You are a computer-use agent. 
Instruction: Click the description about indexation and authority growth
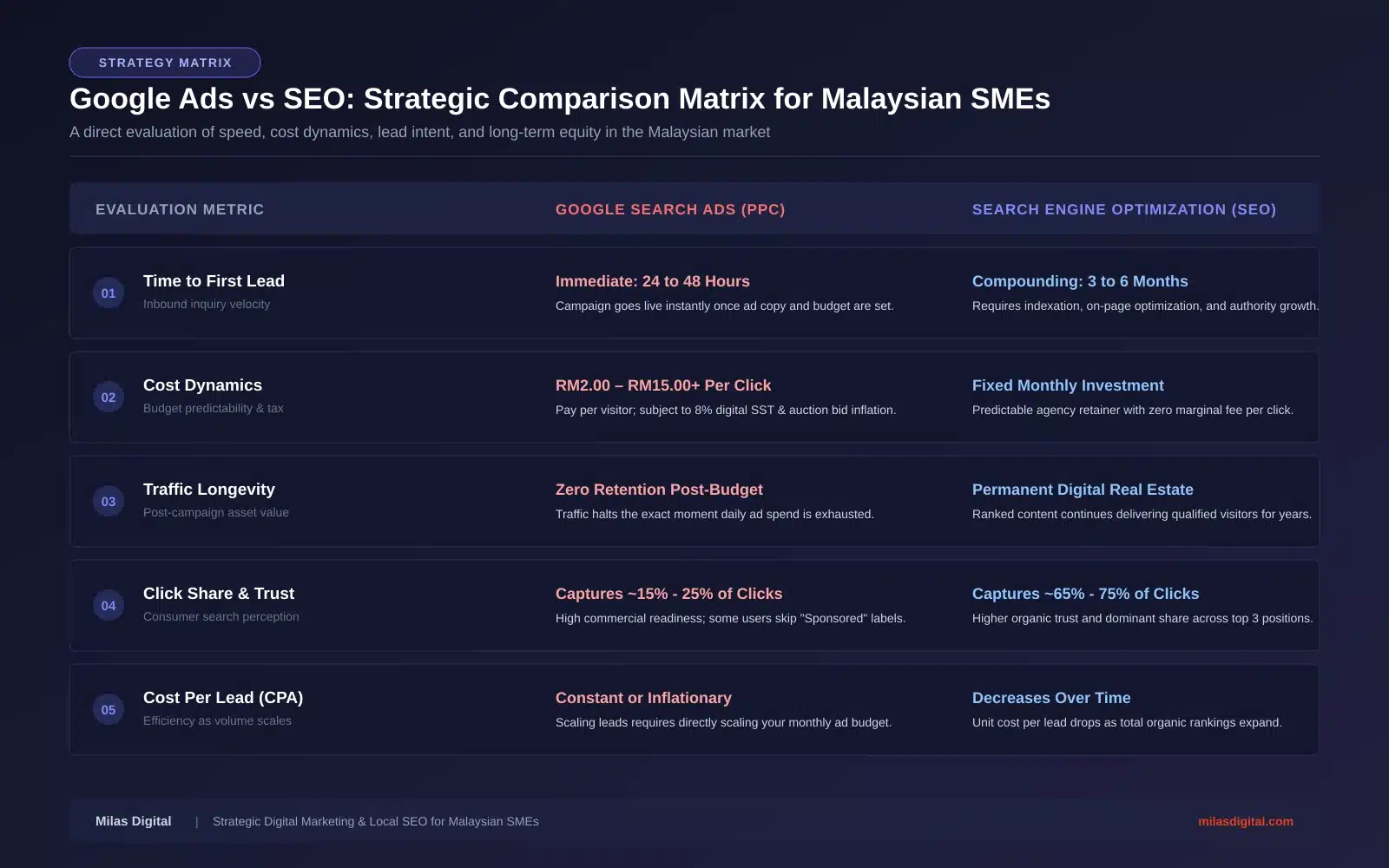pyautogui.click(x=1145, y=306)
